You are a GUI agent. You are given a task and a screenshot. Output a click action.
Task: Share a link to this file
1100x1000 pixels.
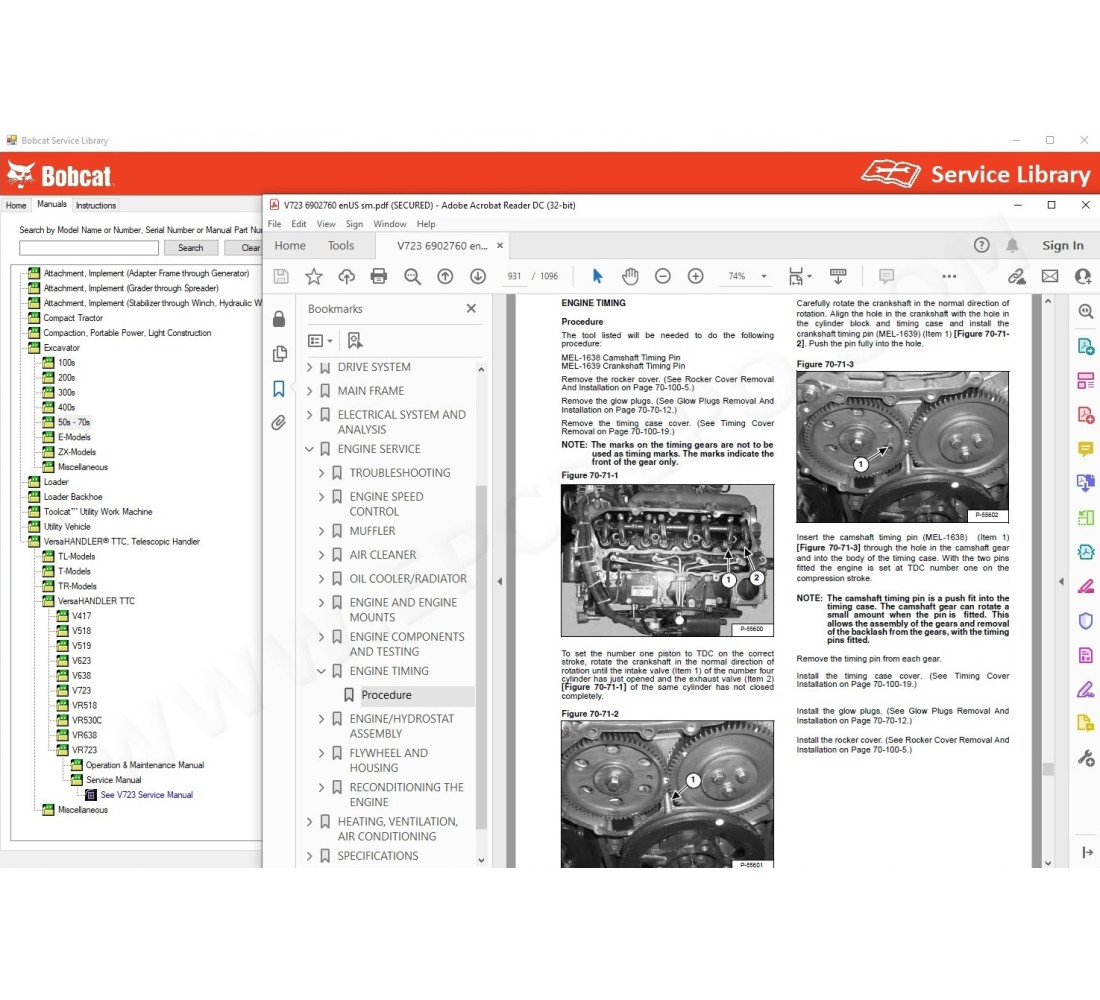coord(1017,276)
